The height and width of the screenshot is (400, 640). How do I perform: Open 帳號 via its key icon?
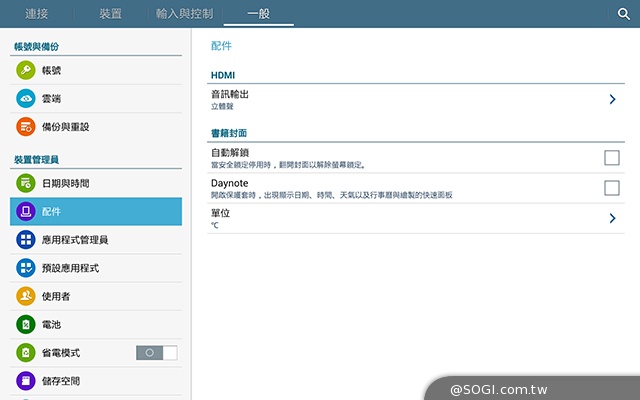(x=26, y=71)
